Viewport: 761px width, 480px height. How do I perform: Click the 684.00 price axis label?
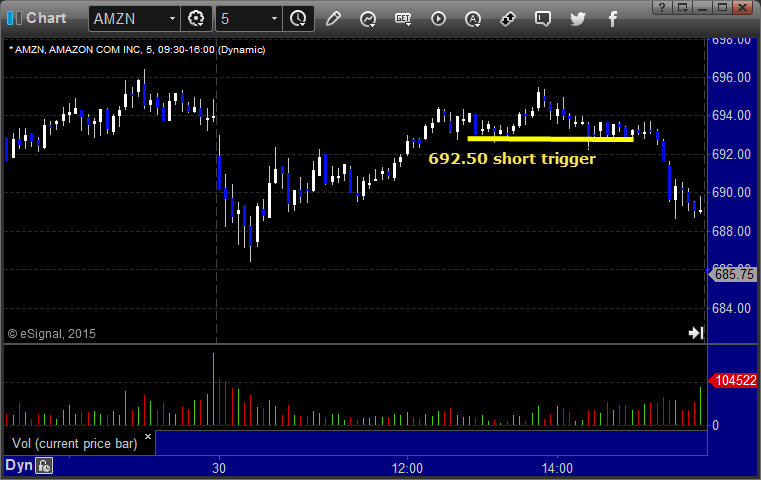pyautogui.click(x=731, y=308)
